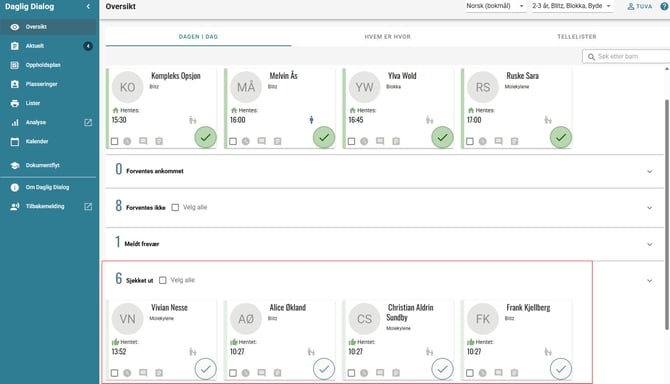670x384 pixels.
Task: Click green check button on Ruske Sara
Action: (x=561, y=138)
